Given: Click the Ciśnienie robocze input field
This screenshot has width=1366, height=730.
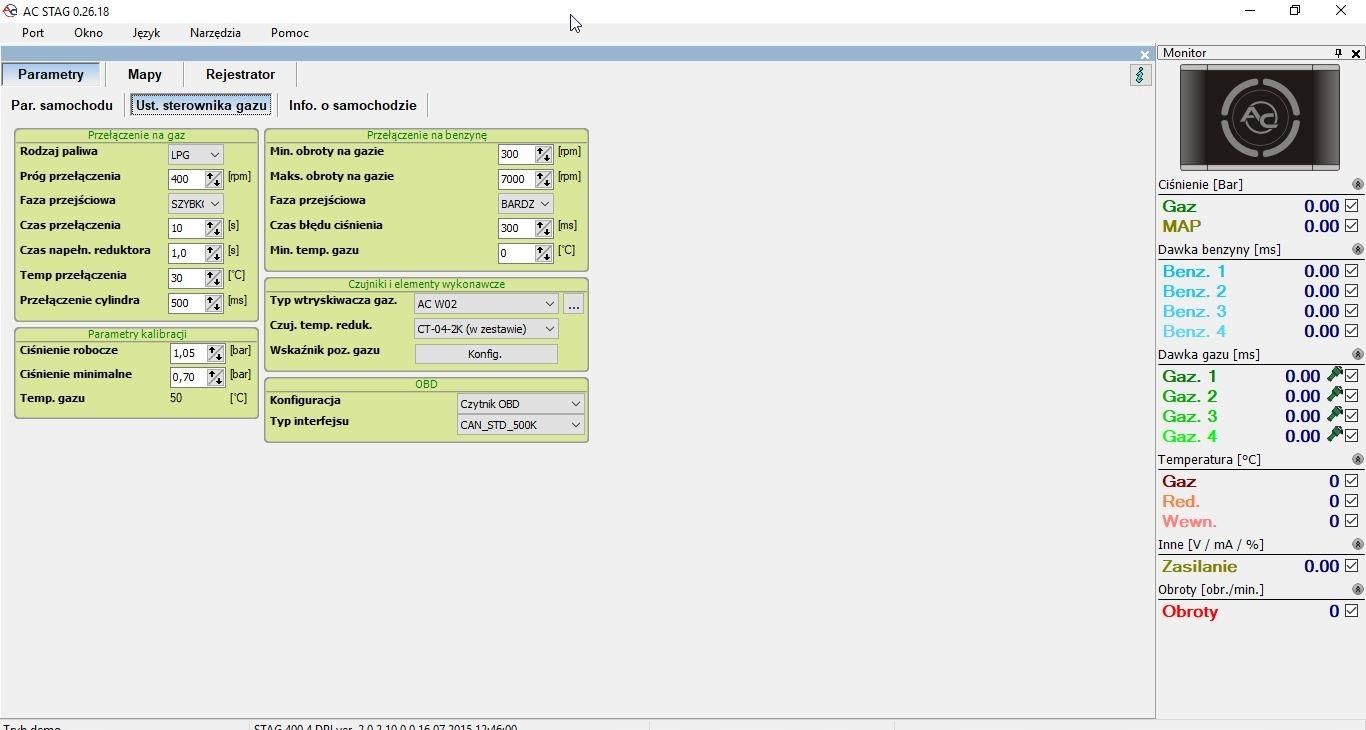Looking at the screenshot, I should (187, 353).
